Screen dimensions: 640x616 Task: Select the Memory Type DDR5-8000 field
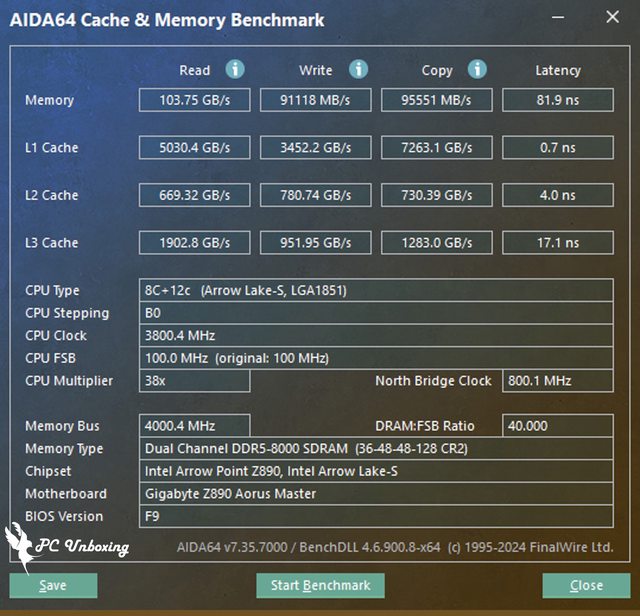(376, 448)
